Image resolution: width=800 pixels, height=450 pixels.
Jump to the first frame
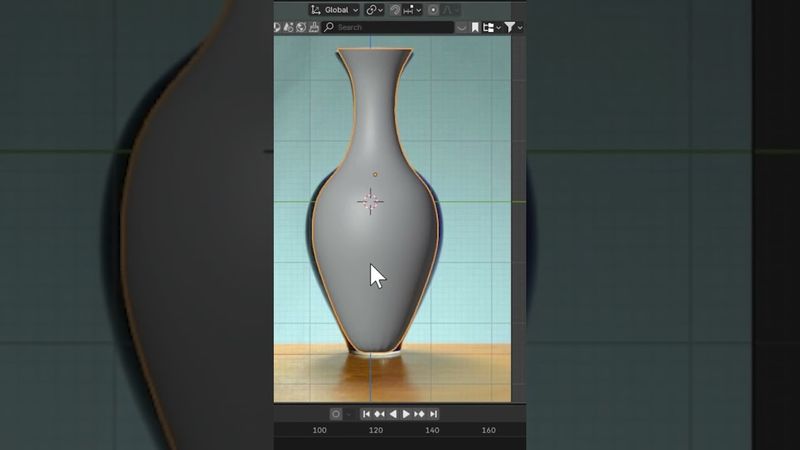coord(366,414)
